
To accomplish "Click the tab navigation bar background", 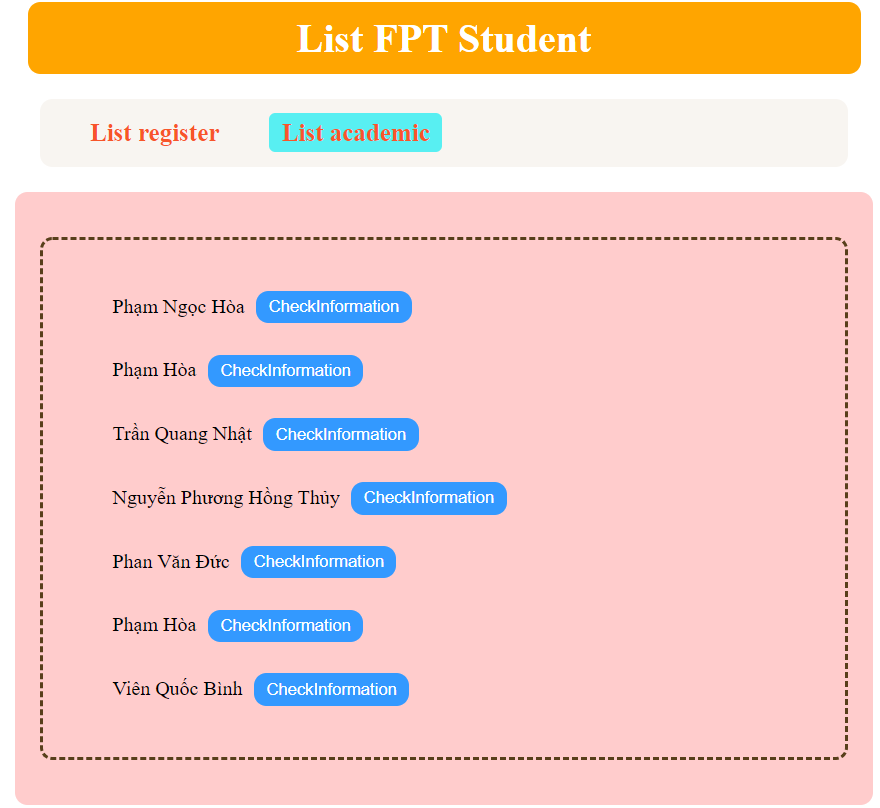I will [x=650, y=132].
